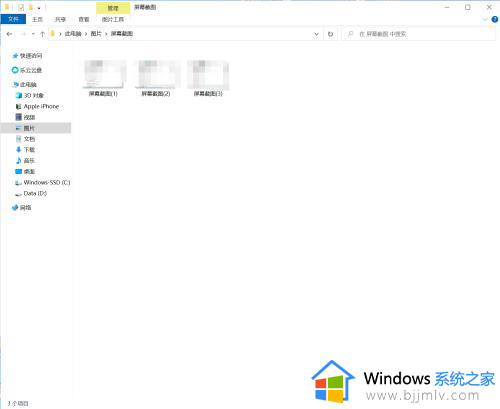The image size is (500, 409).
Task: Click the Forward navigation arrow
Action: tap(23, 34)
